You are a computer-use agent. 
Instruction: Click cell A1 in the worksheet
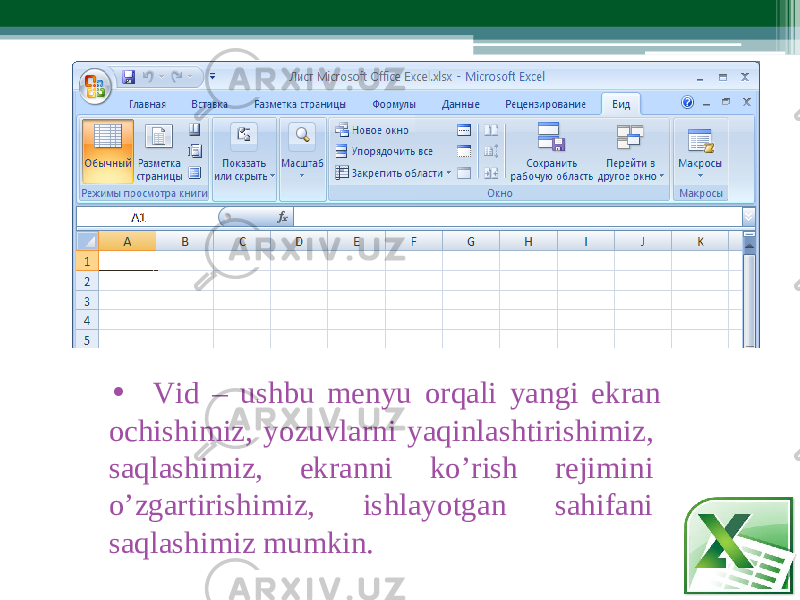tap(127, 261)
